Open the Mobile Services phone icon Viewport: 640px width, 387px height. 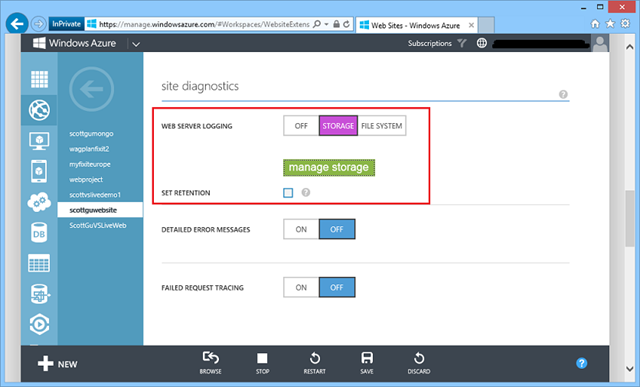[39, 171]
